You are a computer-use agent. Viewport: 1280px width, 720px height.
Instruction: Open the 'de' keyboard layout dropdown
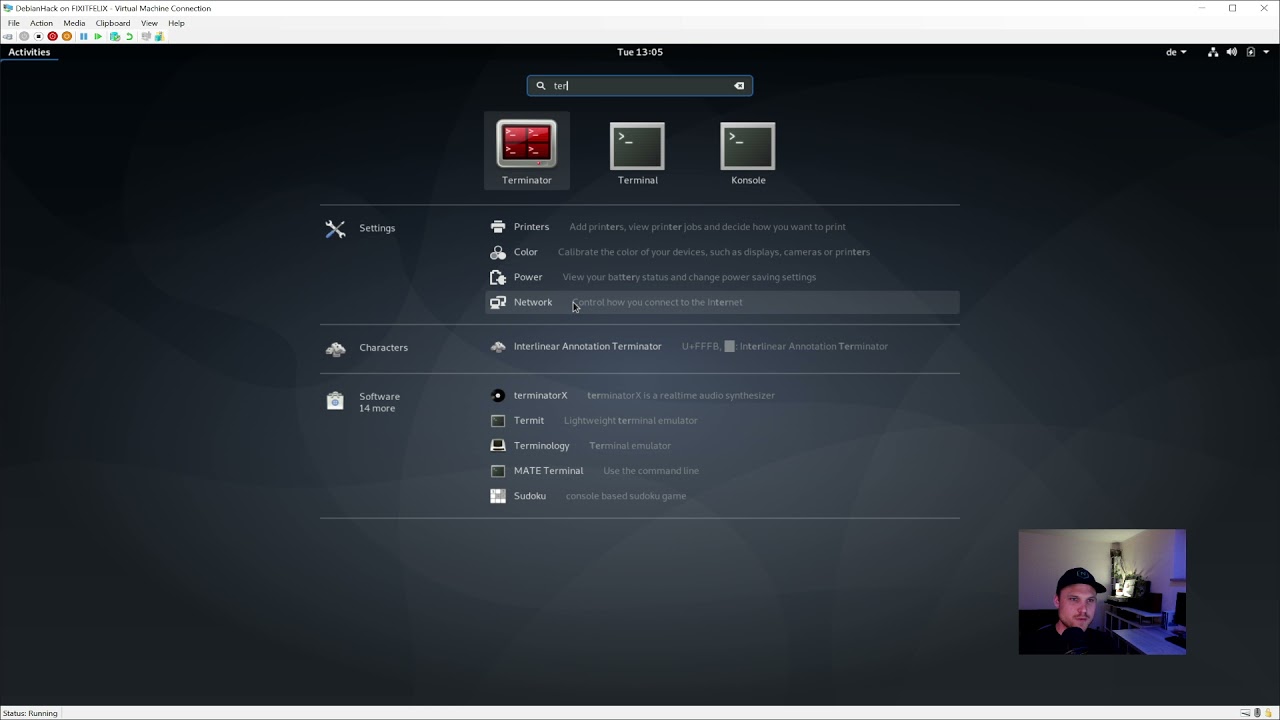pyautogui.click(x=1176, y=52)
